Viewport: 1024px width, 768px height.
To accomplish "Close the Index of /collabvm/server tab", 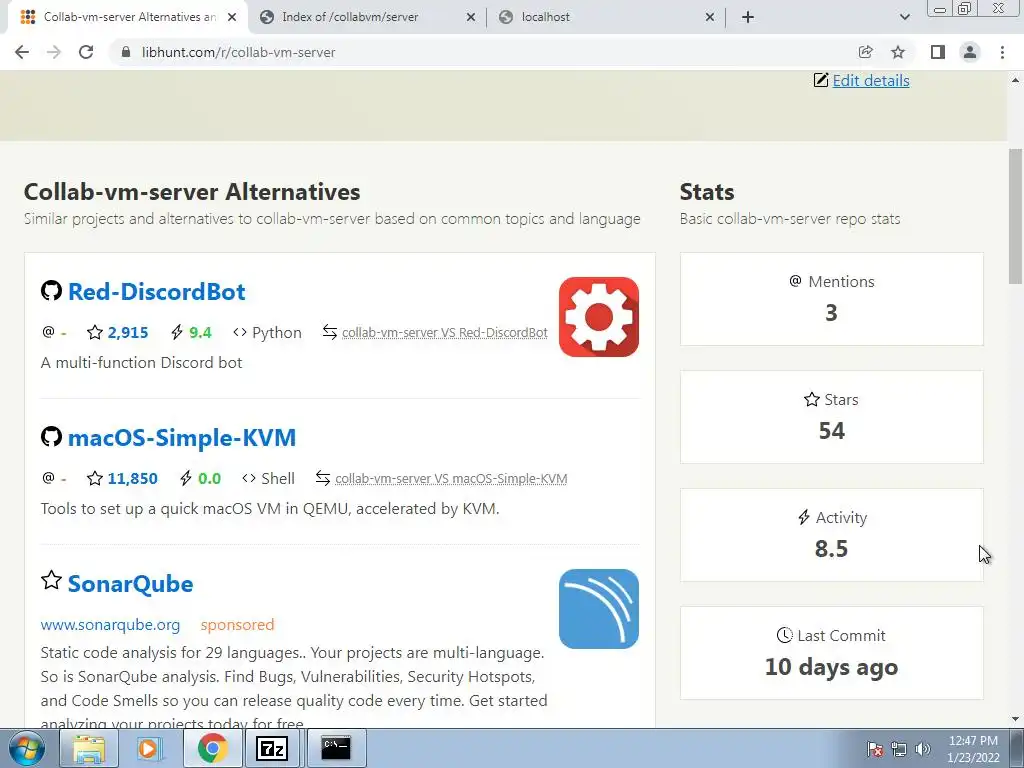I will pyautogui.click(x=471, y=17).
